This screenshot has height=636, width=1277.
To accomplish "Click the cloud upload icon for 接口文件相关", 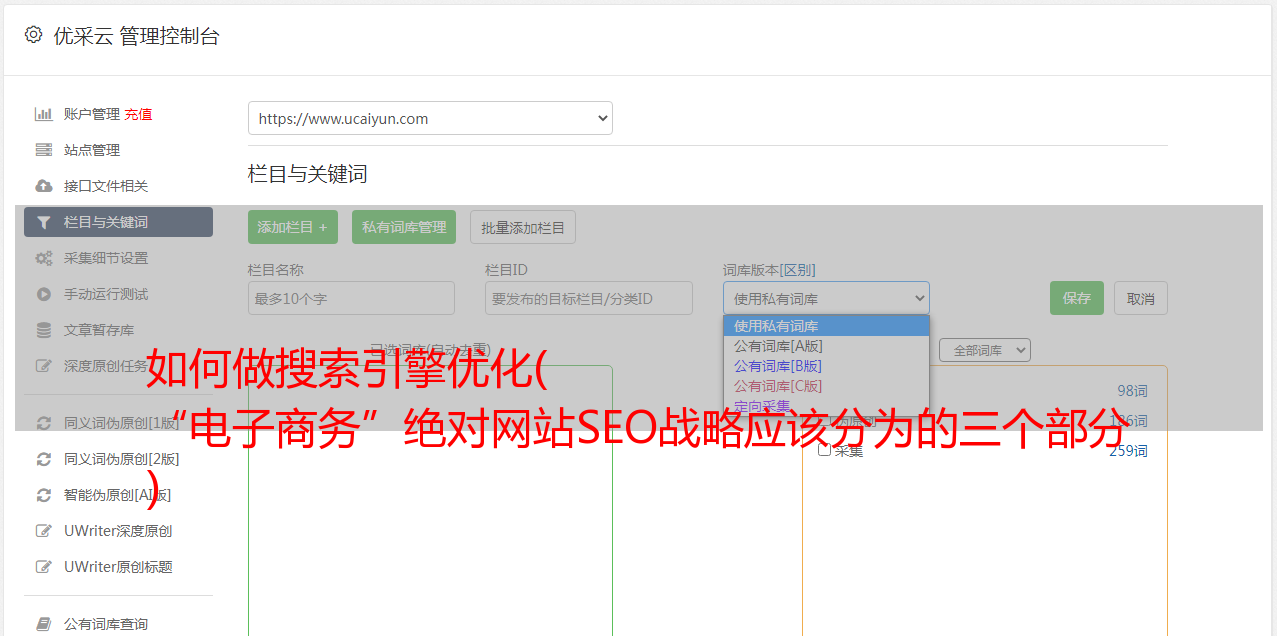I will [x=43, y=186].
